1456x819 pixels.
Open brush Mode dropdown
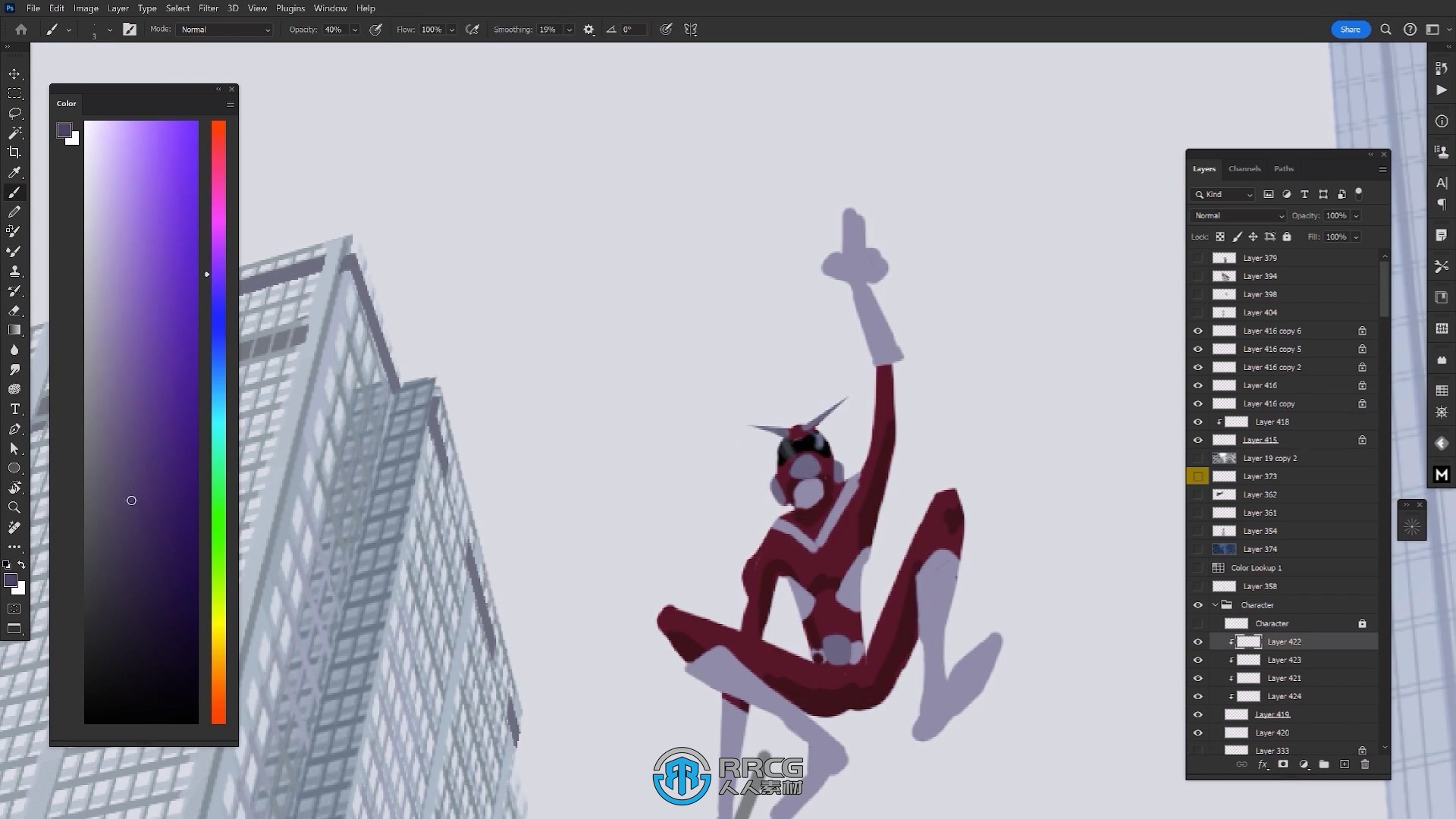[225, 30]
